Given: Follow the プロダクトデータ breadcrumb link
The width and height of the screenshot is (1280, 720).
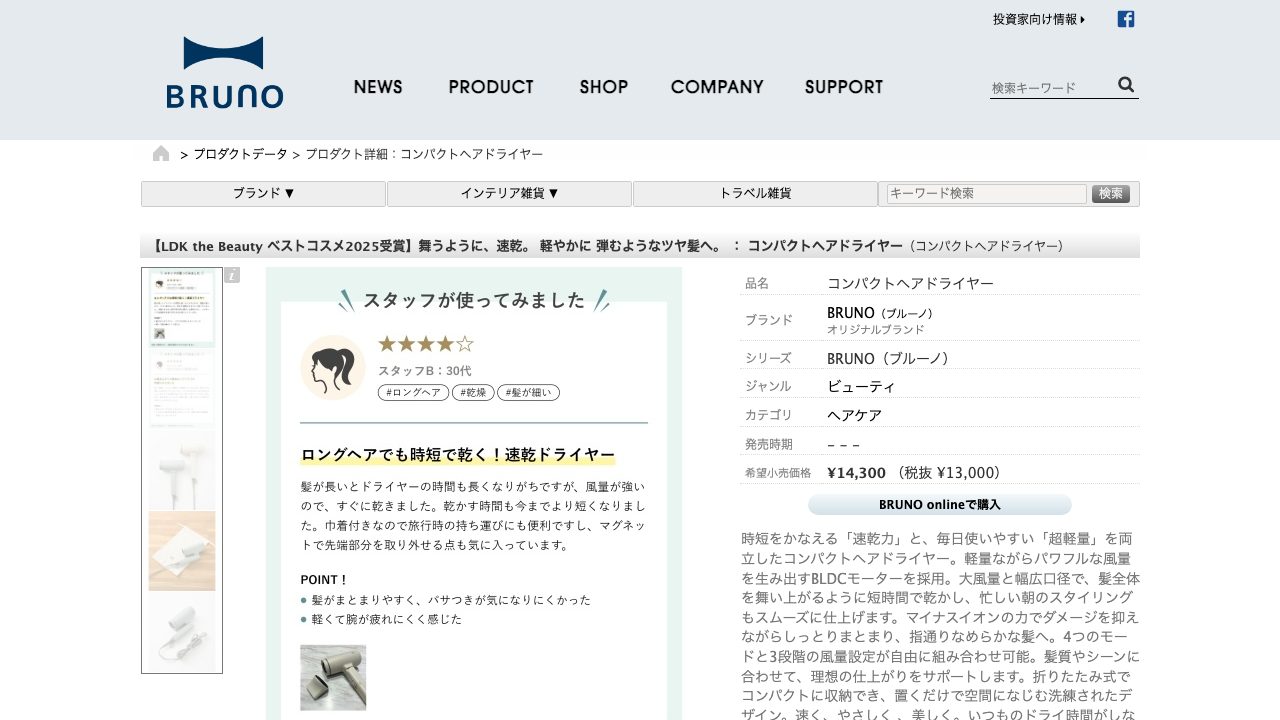Looking at the screenshot, I should point(240,154).
